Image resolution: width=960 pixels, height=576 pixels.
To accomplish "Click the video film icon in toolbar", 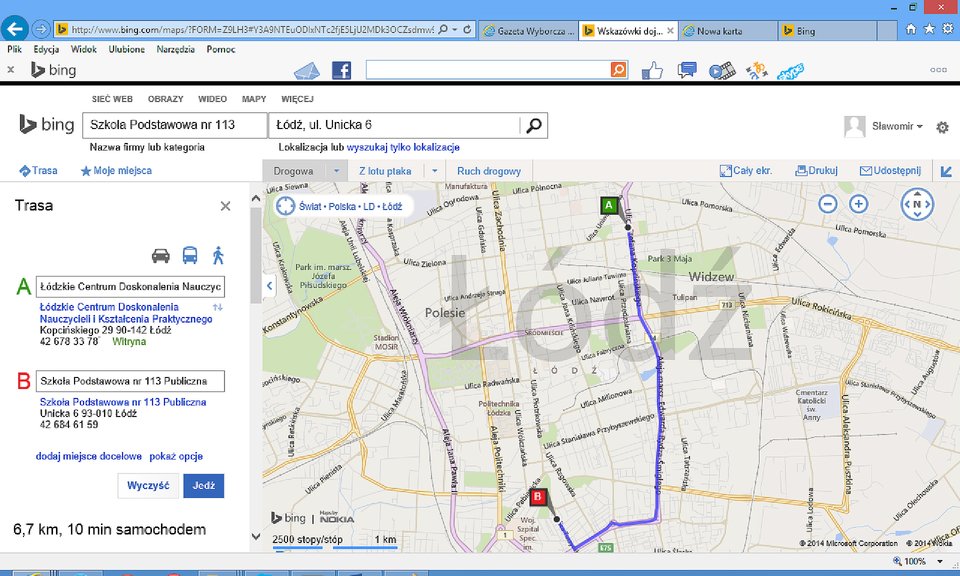I will 722,71.
